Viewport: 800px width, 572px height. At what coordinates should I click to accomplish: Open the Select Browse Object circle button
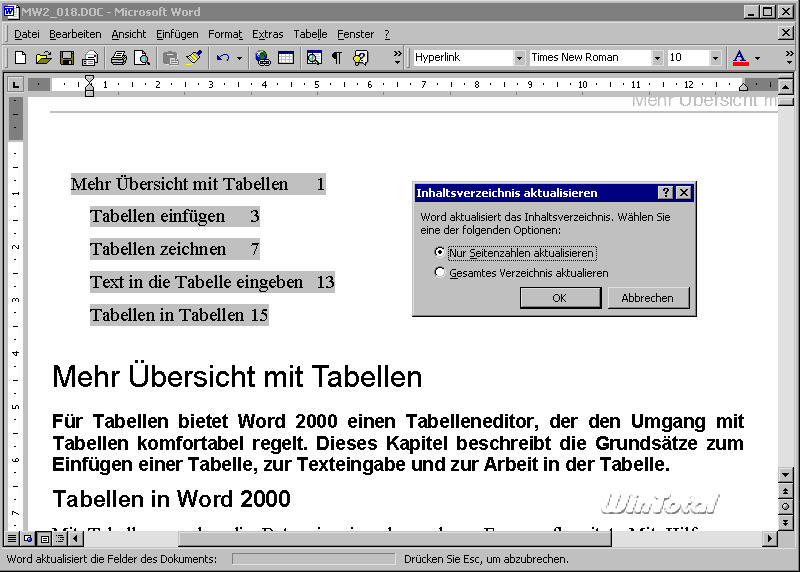coord(786,506)
